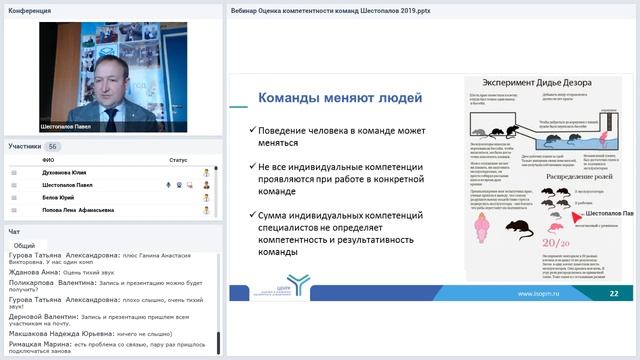Tick the checkbox beside Попова Лена Афанасьевна
Image resolution: width=640 pixels, height=360 pixels.
tap(14, 210)
